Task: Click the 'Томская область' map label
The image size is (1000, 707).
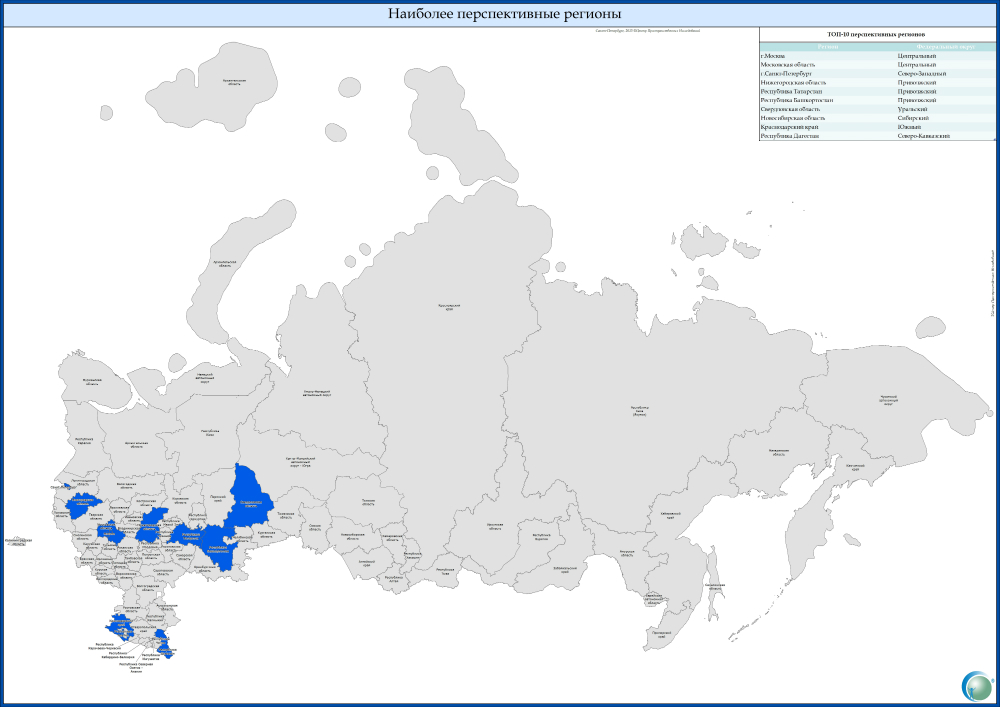Action: (368, 502)
